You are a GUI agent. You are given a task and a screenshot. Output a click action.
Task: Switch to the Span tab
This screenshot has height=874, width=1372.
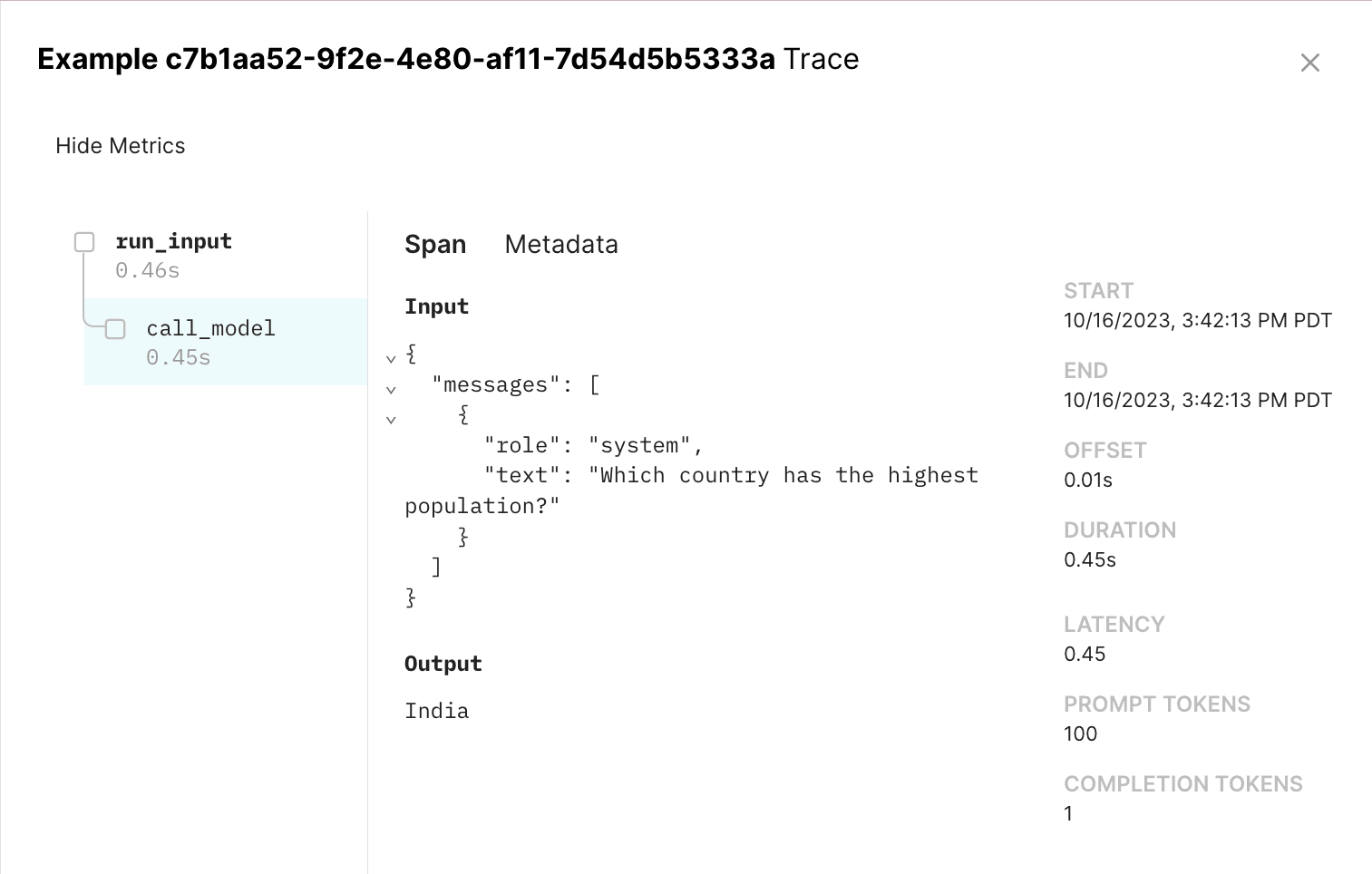pos(435,245)
